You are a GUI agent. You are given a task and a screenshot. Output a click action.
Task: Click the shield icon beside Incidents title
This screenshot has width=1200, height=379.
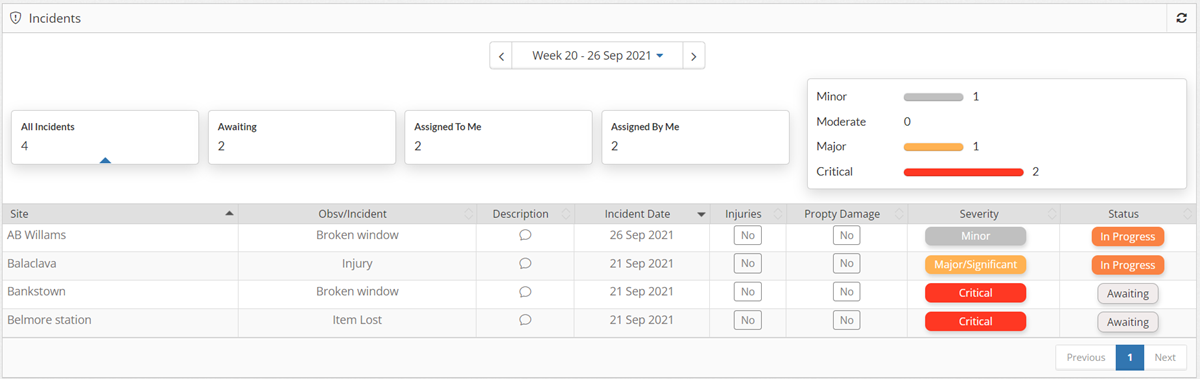point(15,18)
